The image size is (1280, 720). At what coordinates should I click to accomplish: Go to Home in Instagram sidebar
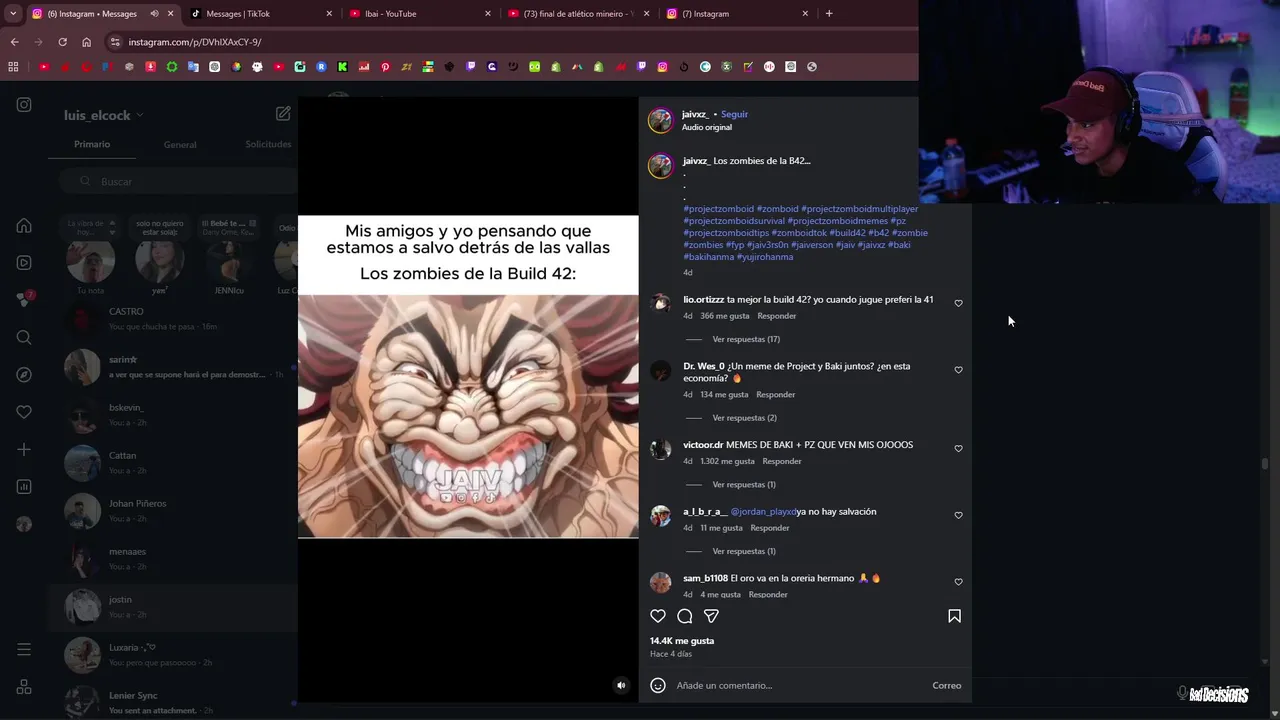(24, 225)
